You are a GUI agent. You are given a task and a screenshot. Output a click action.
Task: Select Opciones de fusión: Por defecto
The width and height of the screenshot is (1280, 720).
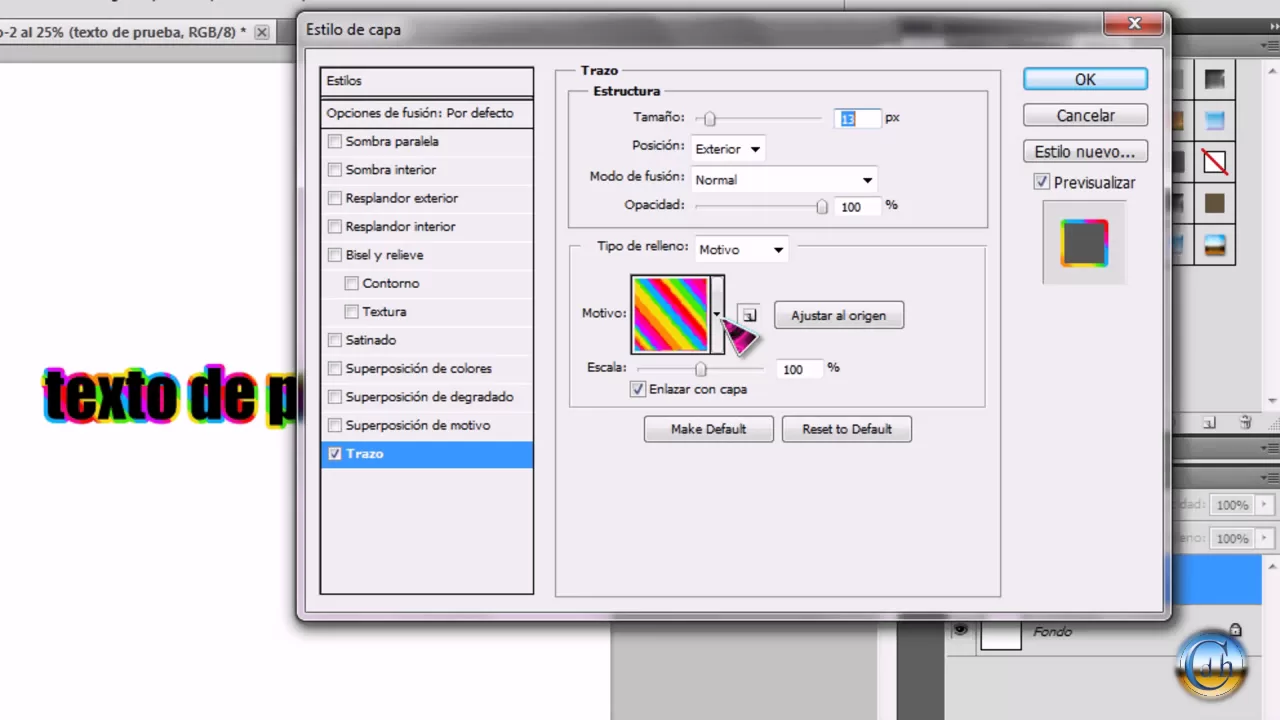(x=426, y=113)
